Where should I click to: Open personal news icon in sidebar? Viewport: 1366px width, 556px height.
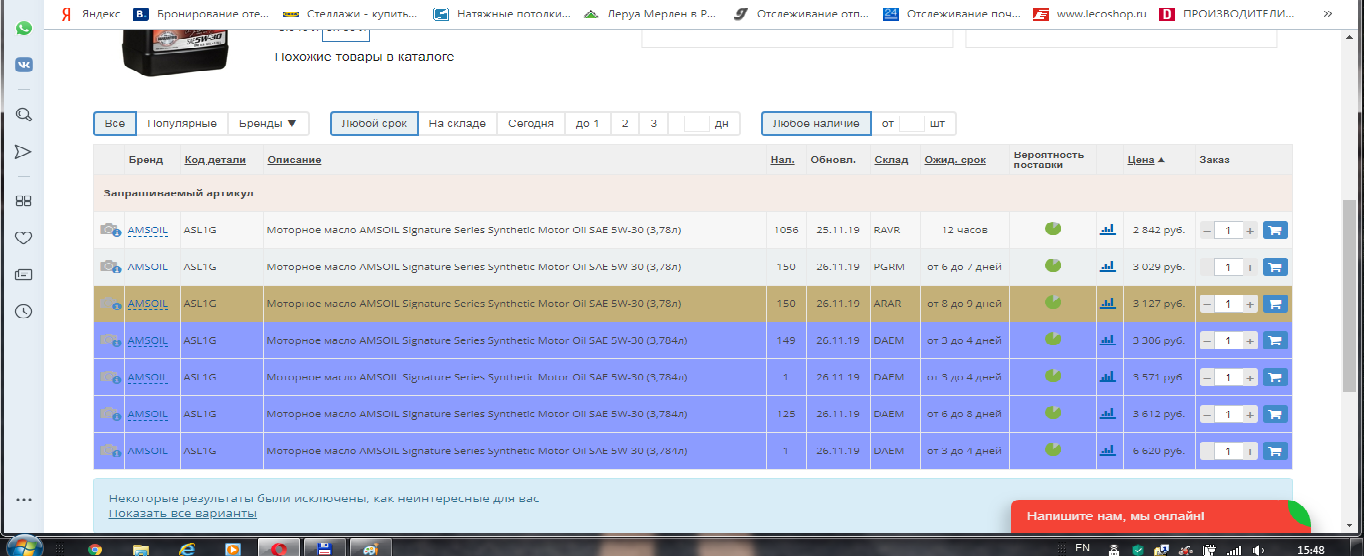pos(23,275)
